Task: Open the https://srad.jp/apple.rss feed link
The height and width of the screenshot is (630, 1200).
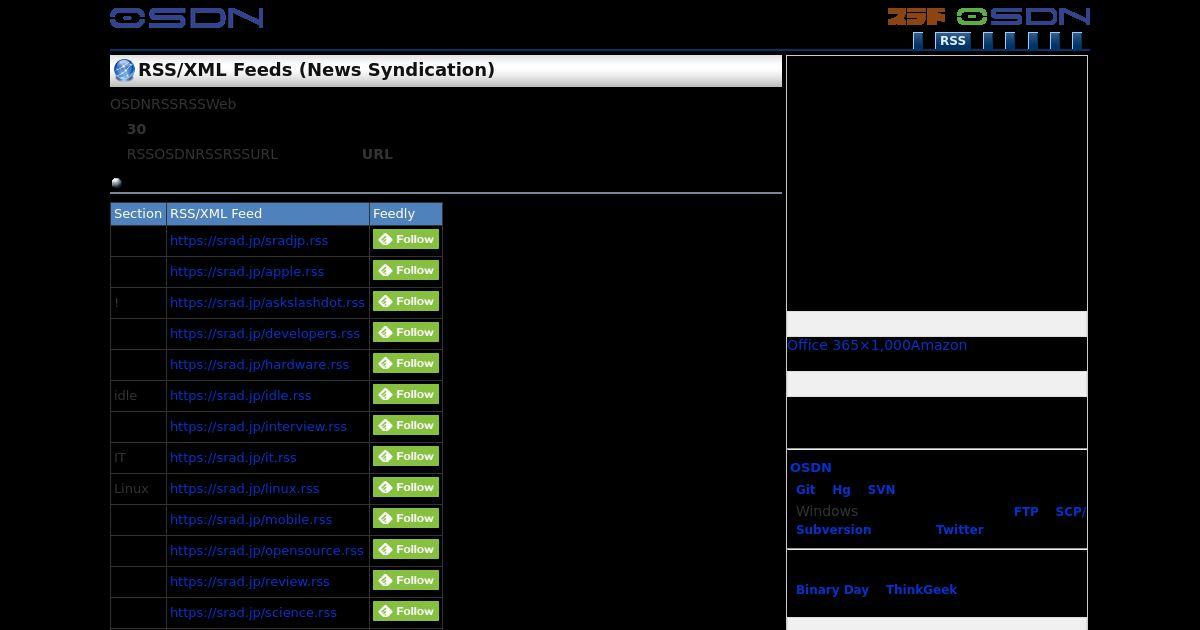Action: tap(247, 271)
